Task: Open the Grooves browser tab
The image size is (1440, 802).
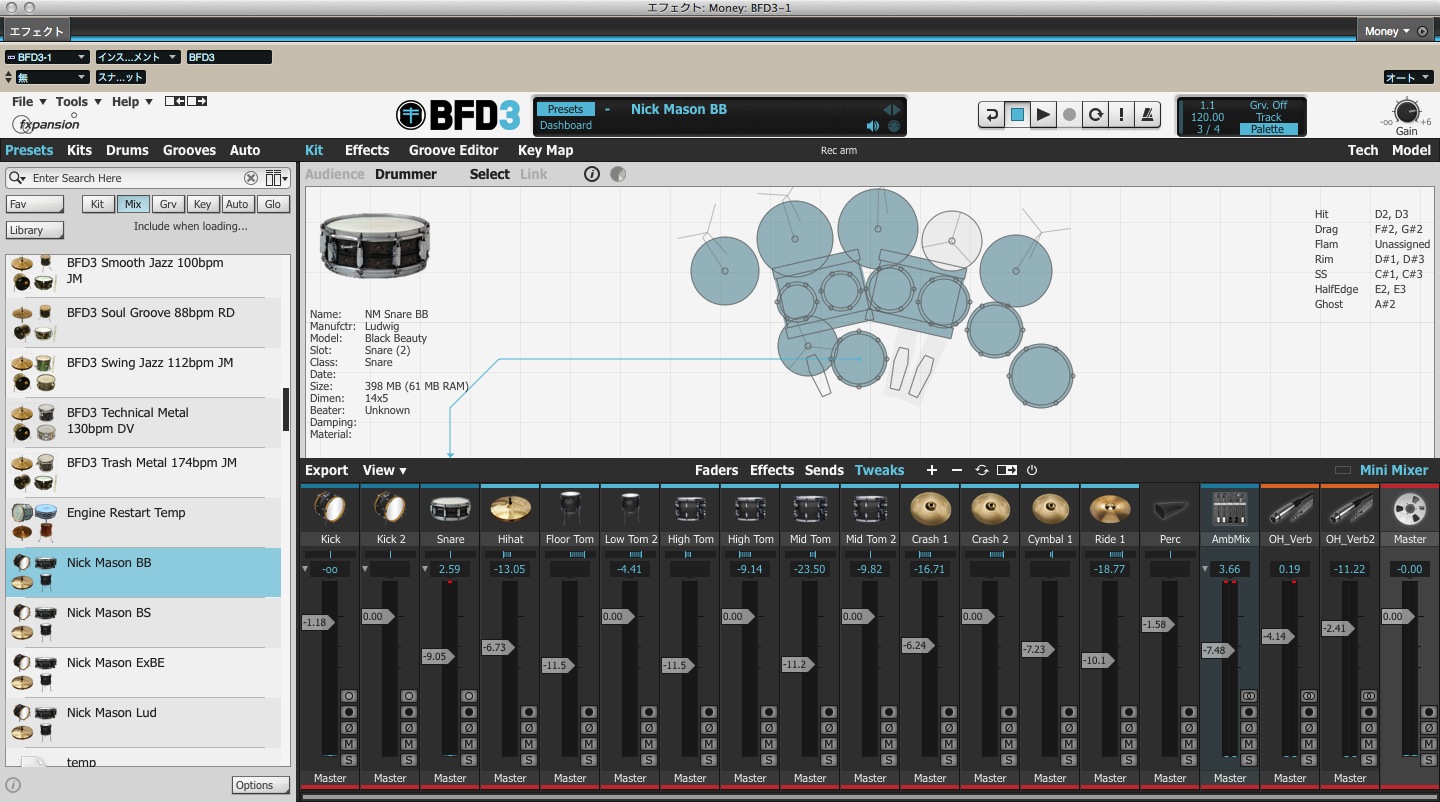Action: pos(189,150)
